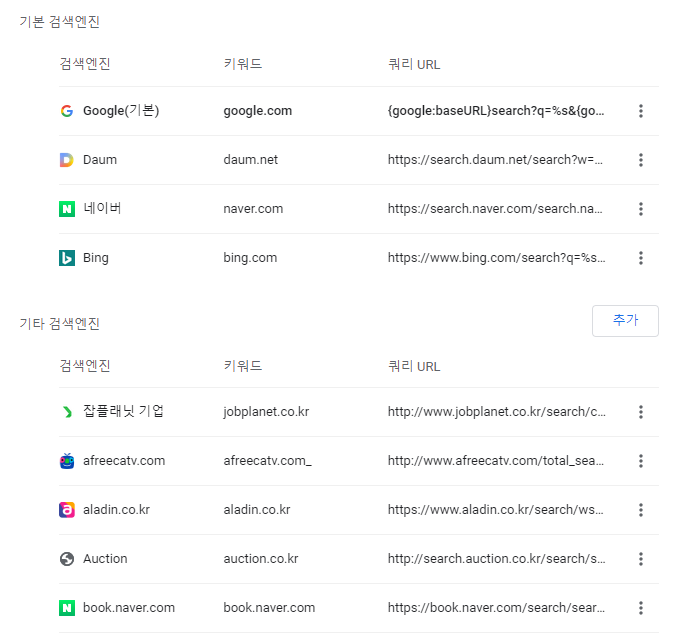This screenshot has height=634, width=674.
Task: Click the search.daum.net query URL
Action: 495,160
